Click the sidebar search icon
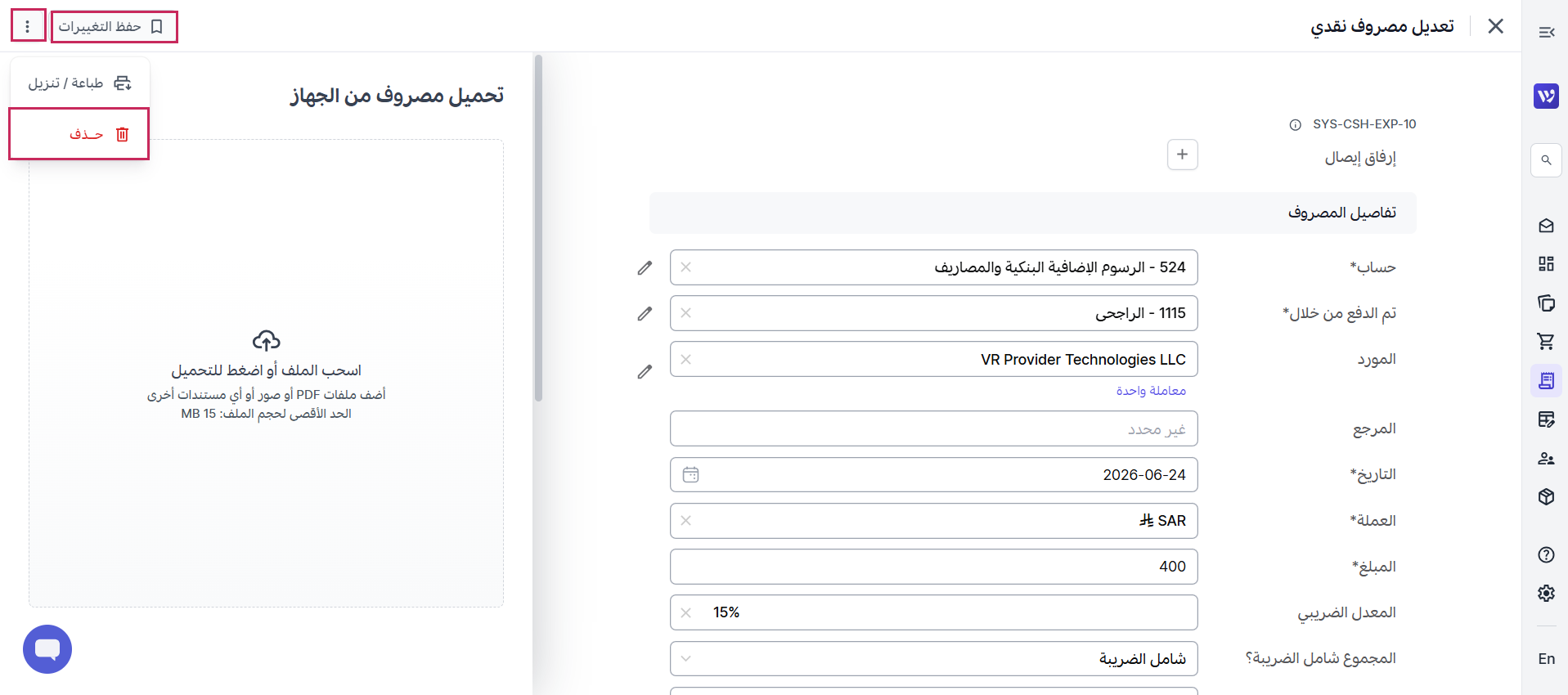The image size is (1568, 695). (1546, 160)
